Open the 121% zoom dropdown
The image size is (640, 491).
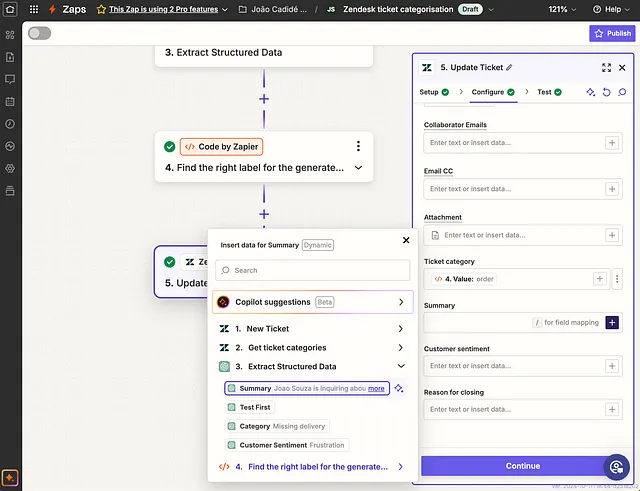pyautogui.click(x=562, y=9)
